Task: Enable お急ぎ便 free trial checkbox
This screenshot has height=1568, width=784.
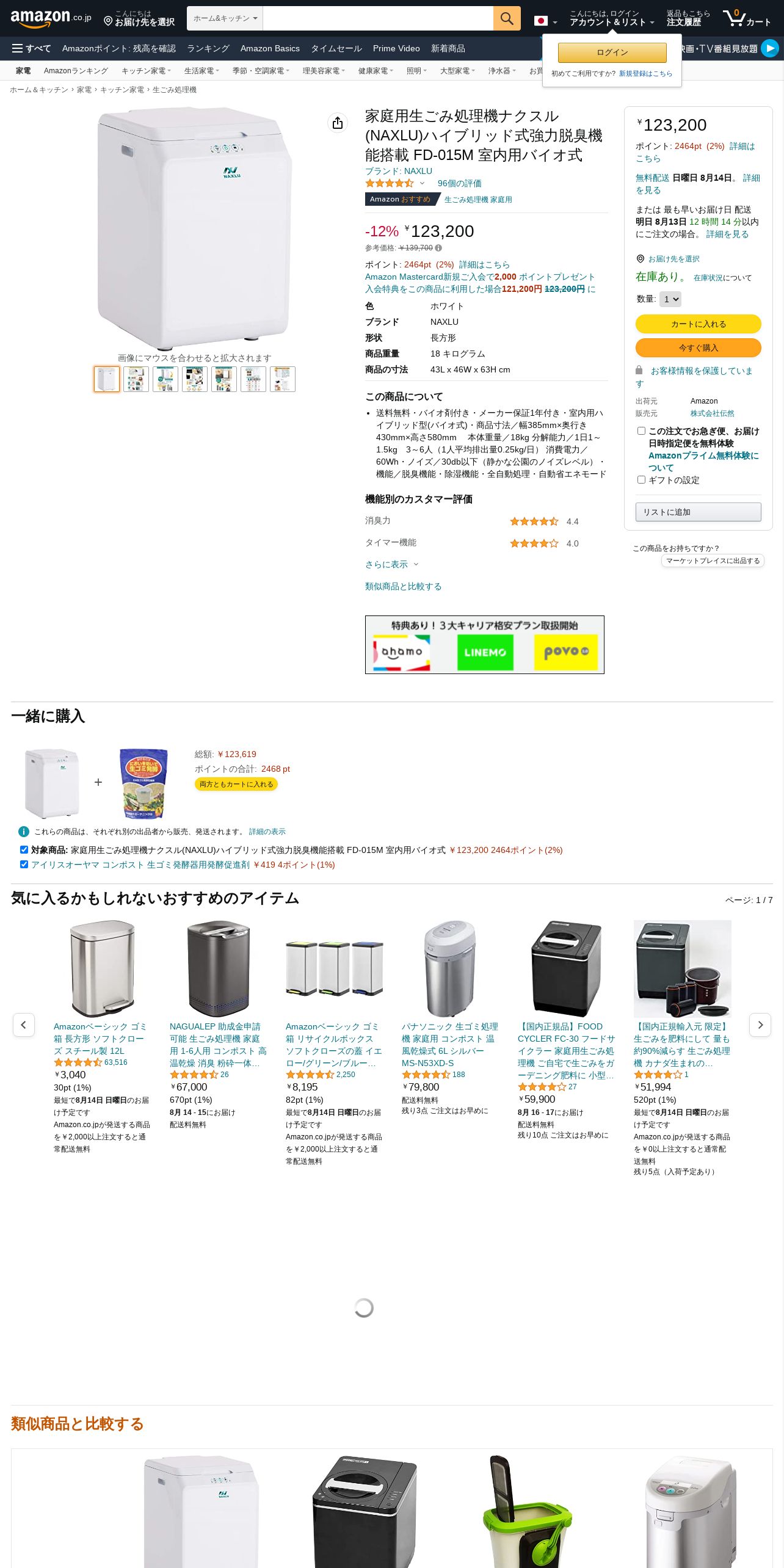Action: (641, 431)
